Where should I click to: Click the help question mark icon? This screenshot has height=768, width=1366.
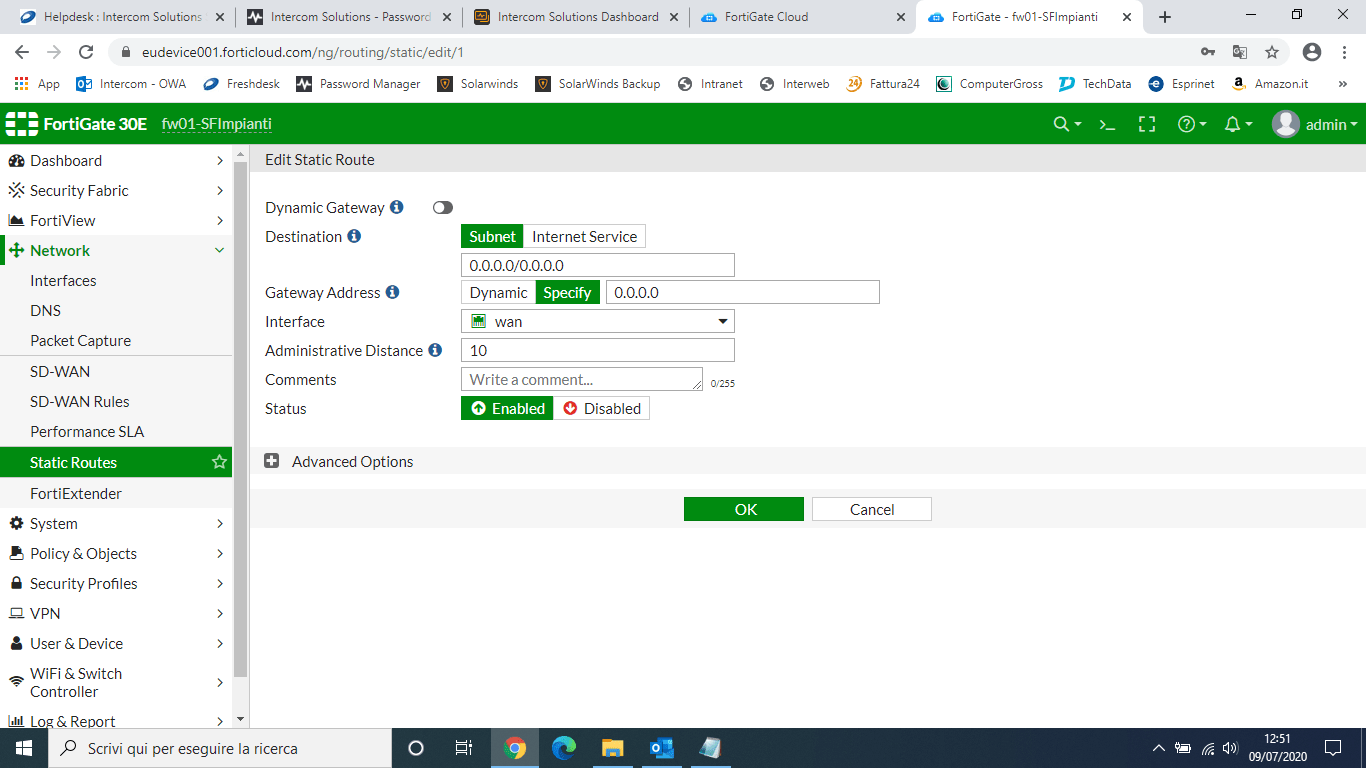point(1187,124)
